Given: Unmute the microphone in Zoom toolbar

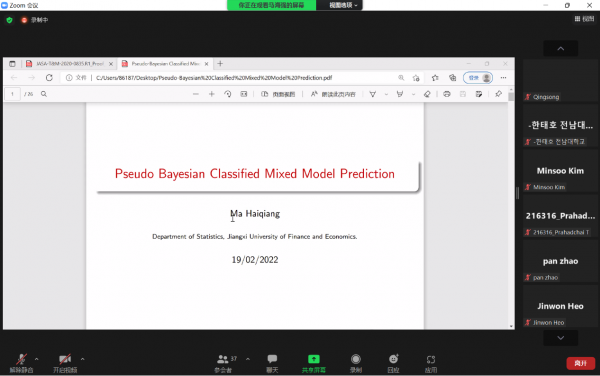Looking at the screenshot, I should (21, 359).
